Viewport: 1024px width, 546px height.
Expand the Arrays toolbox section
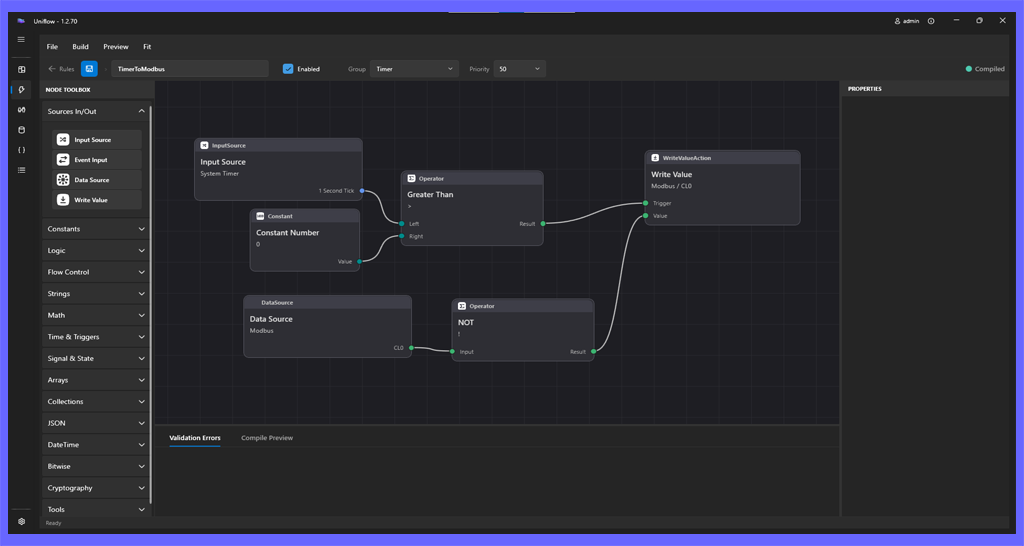point(96,380)
